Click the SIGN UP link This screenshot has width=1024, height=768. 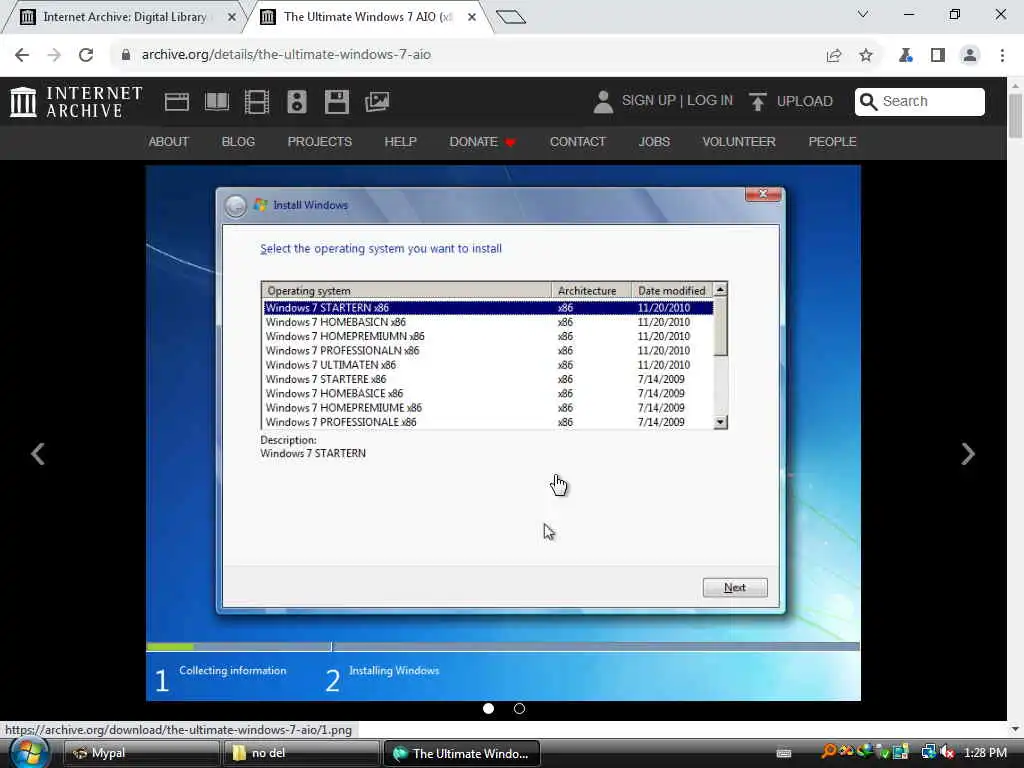click(x=648, y=101)
